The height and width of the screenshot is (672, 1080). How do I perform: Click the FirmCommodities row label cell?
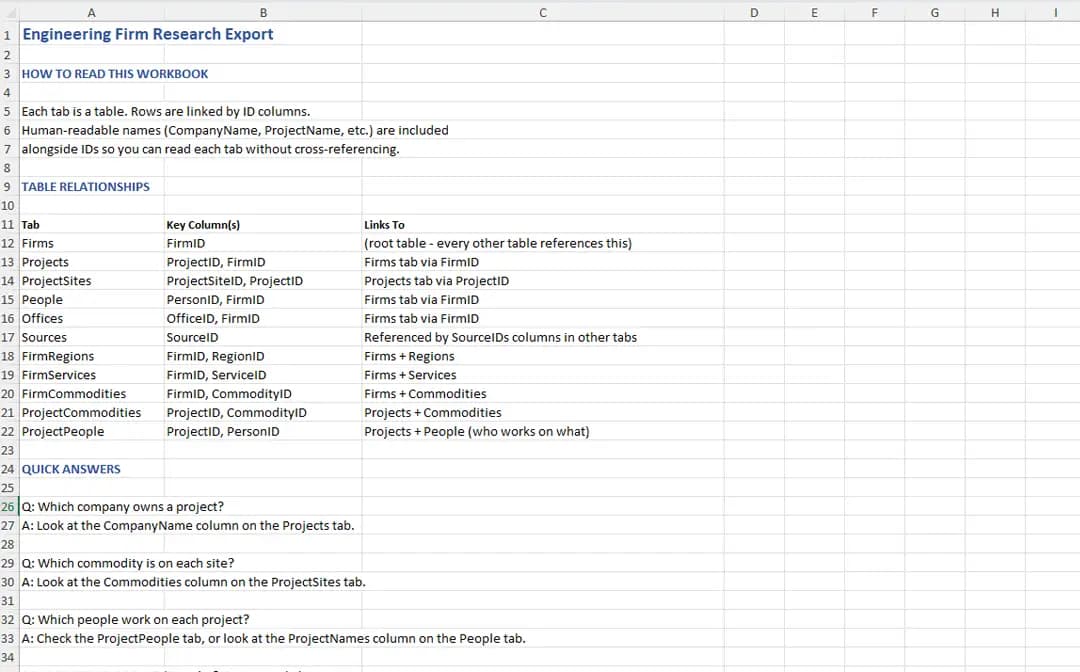tap(91, 393)
